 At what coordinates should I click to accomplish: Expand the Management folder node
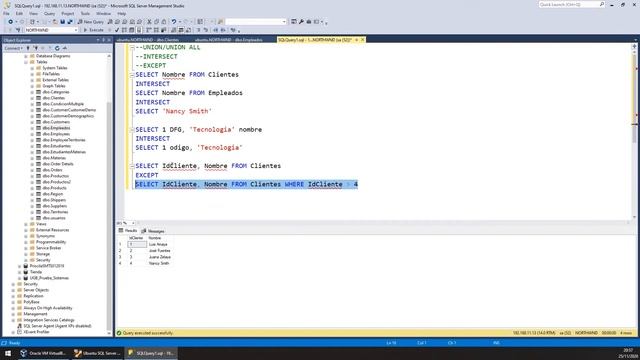[13, 314]
